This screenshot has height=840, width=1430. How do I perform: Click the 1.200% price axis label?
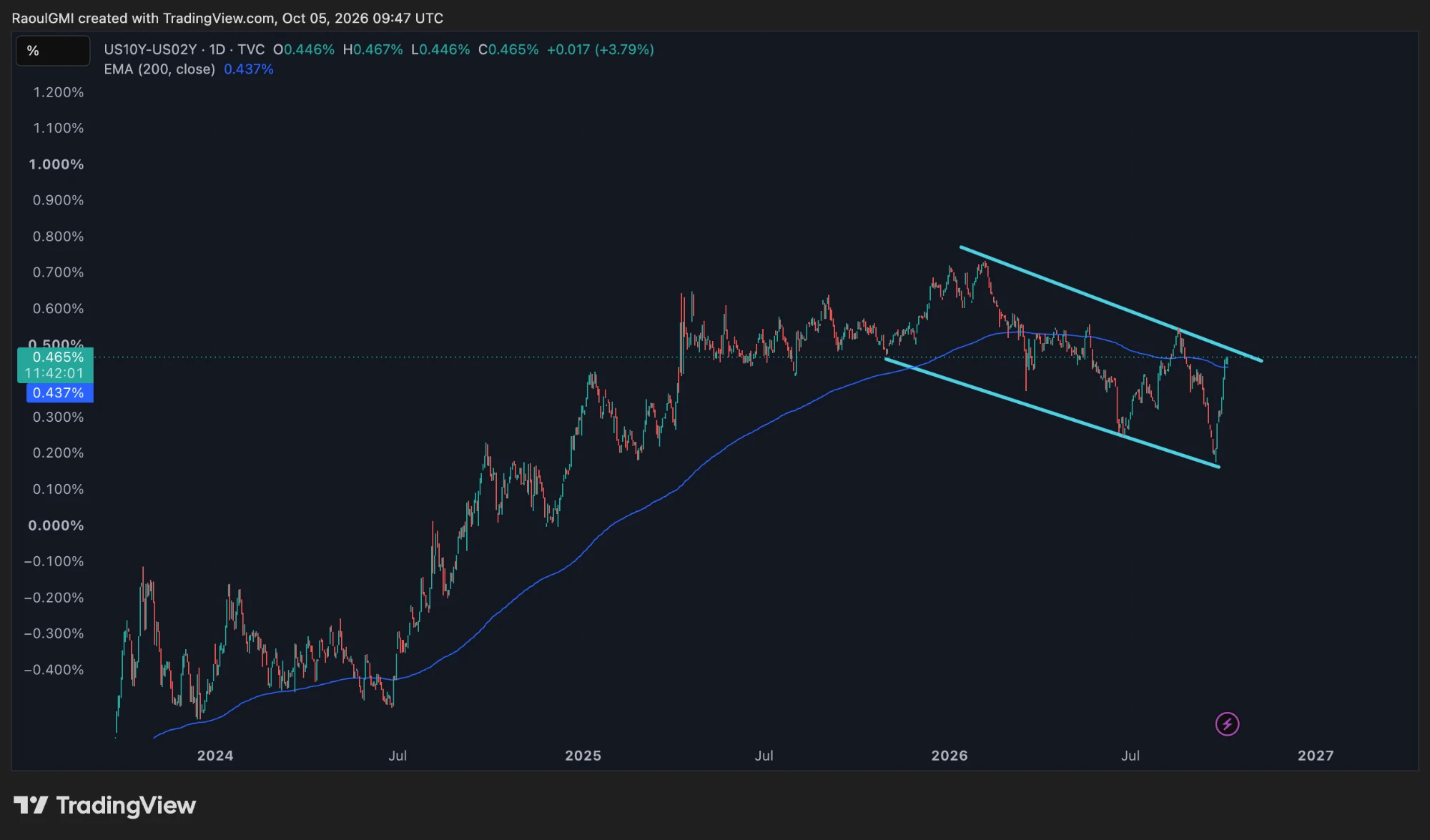[x=59, y=92]
